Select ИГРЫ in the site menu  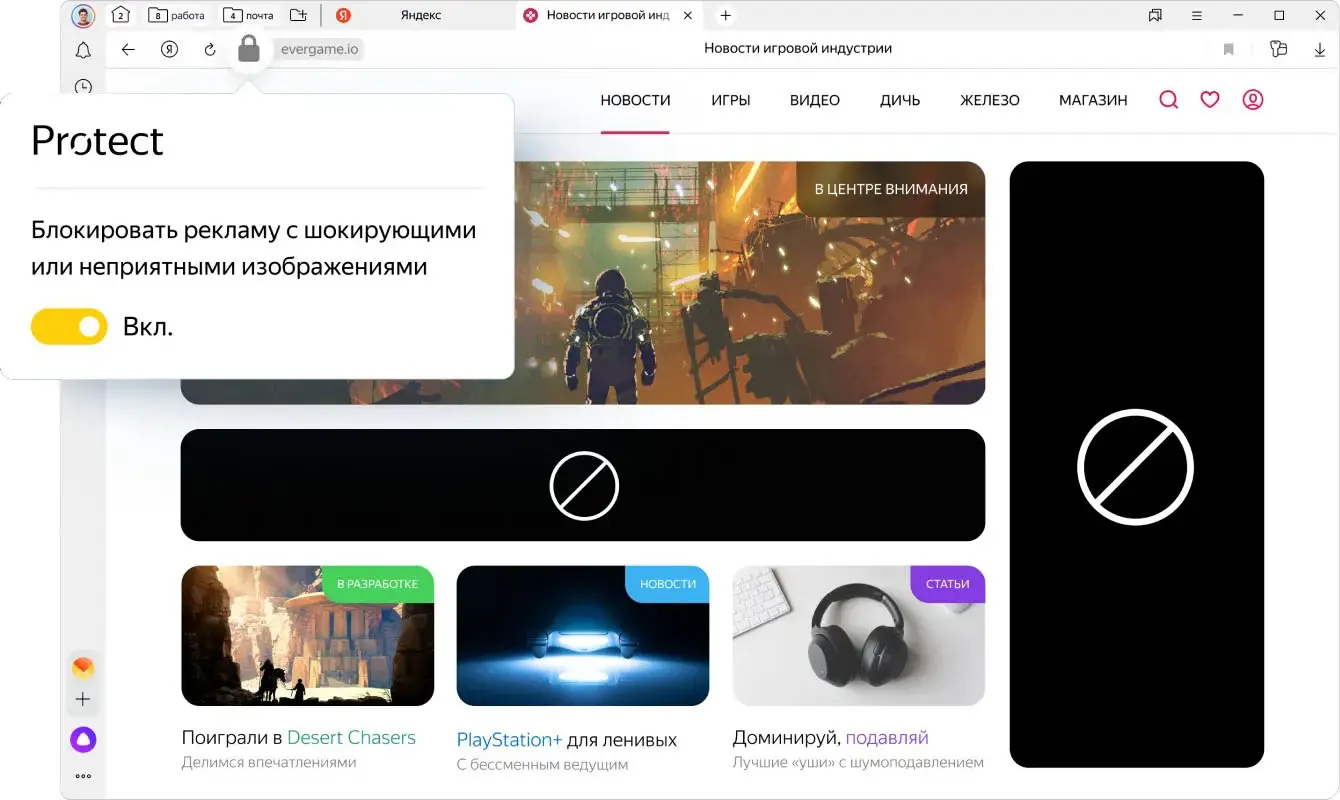click(730, 100)
